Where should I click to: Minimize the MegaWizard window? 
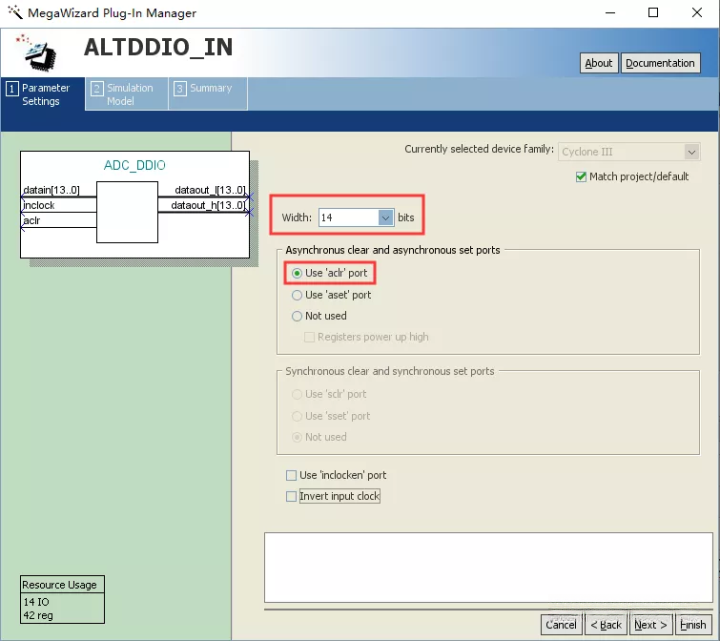coord(610,12)
